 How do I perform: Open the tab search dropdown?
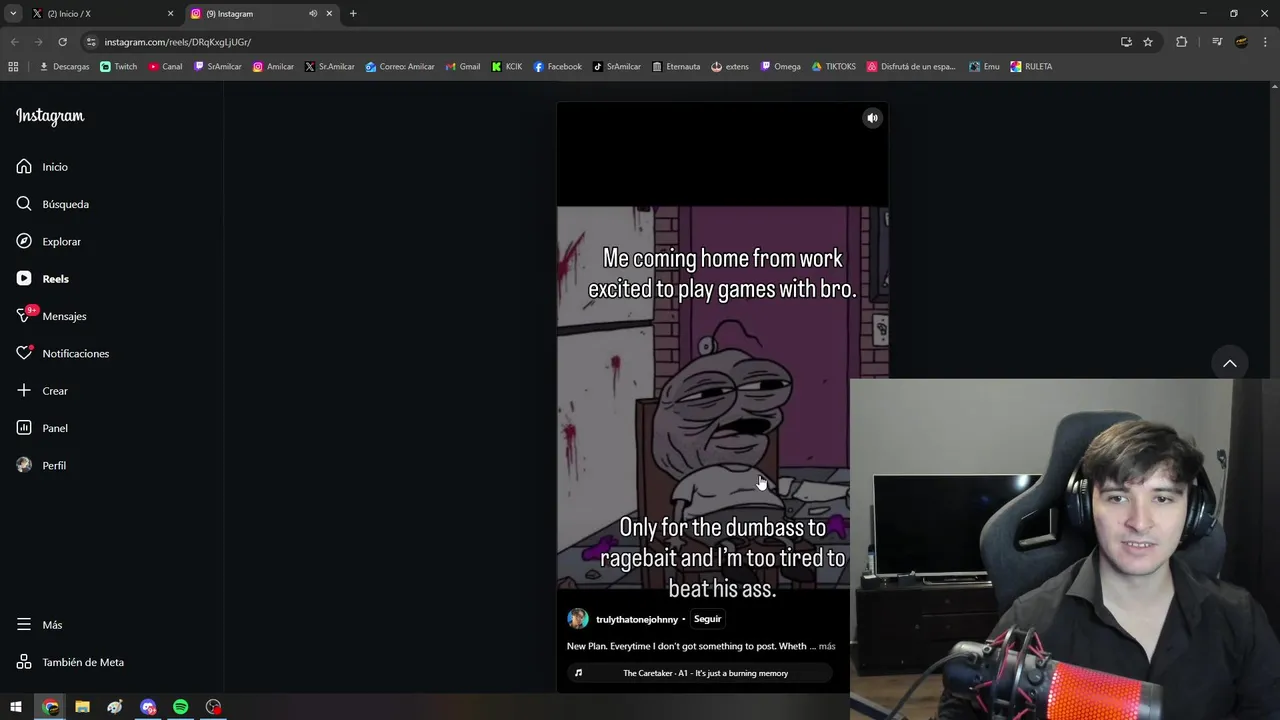13,14
